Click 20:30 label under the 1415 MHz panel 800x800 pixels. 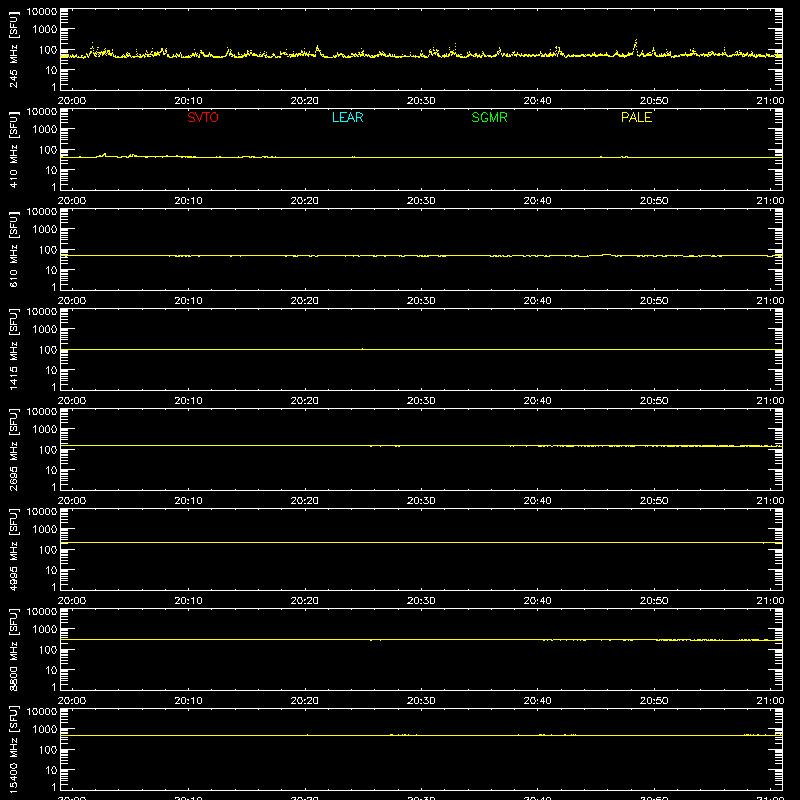(421, 401)
